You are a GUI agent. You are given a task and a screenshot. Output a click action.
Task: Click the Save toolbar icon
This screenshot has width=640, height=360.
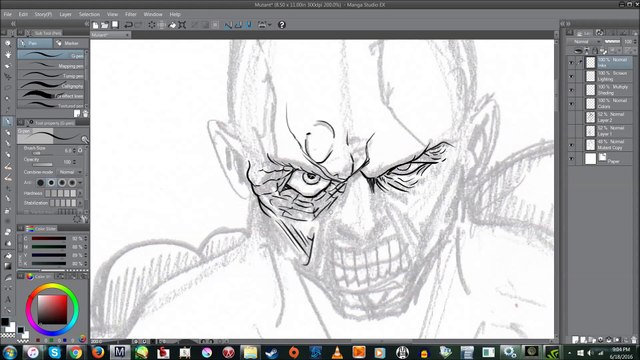(x=115, y=25)
